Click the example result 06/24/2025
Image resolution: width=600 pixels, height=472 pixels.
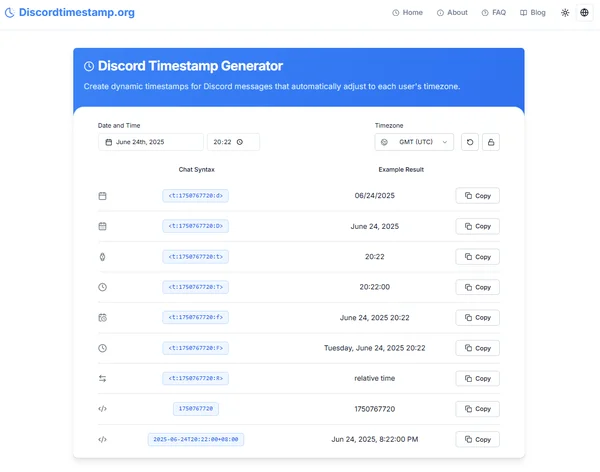375,196
